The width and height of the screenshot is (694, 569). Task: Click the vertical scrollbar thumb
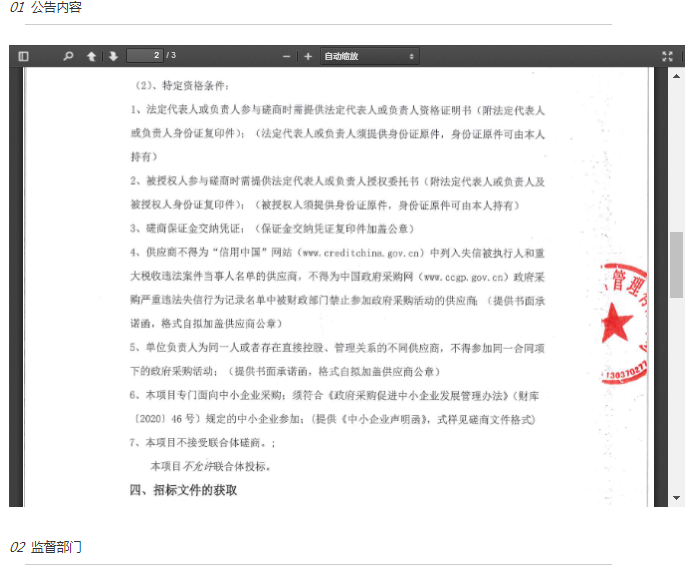(677, 265)
